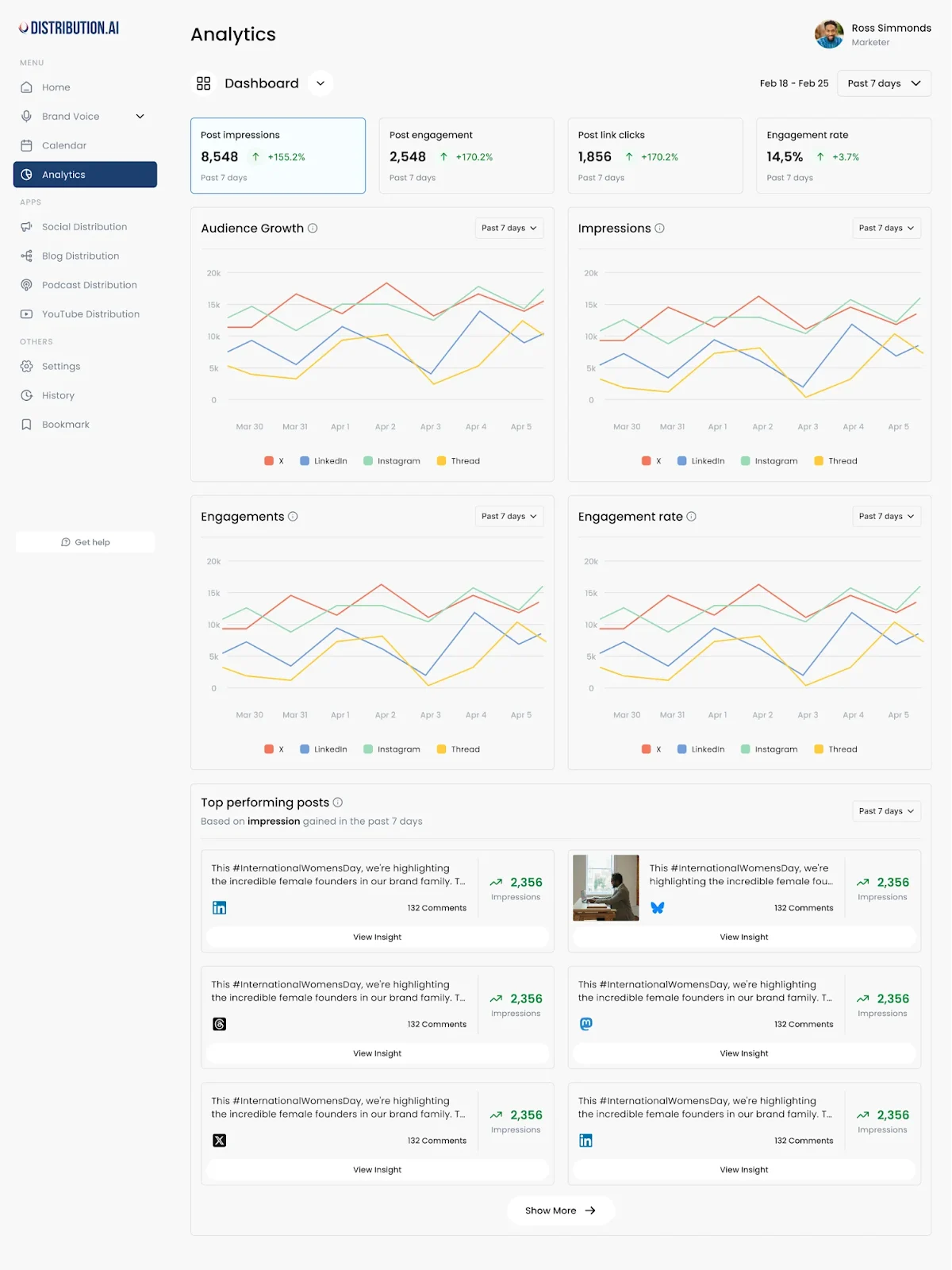Screen dimensions: 952x1270
Task: Toggle X series in Impressions legend
Action: (651, 461)
